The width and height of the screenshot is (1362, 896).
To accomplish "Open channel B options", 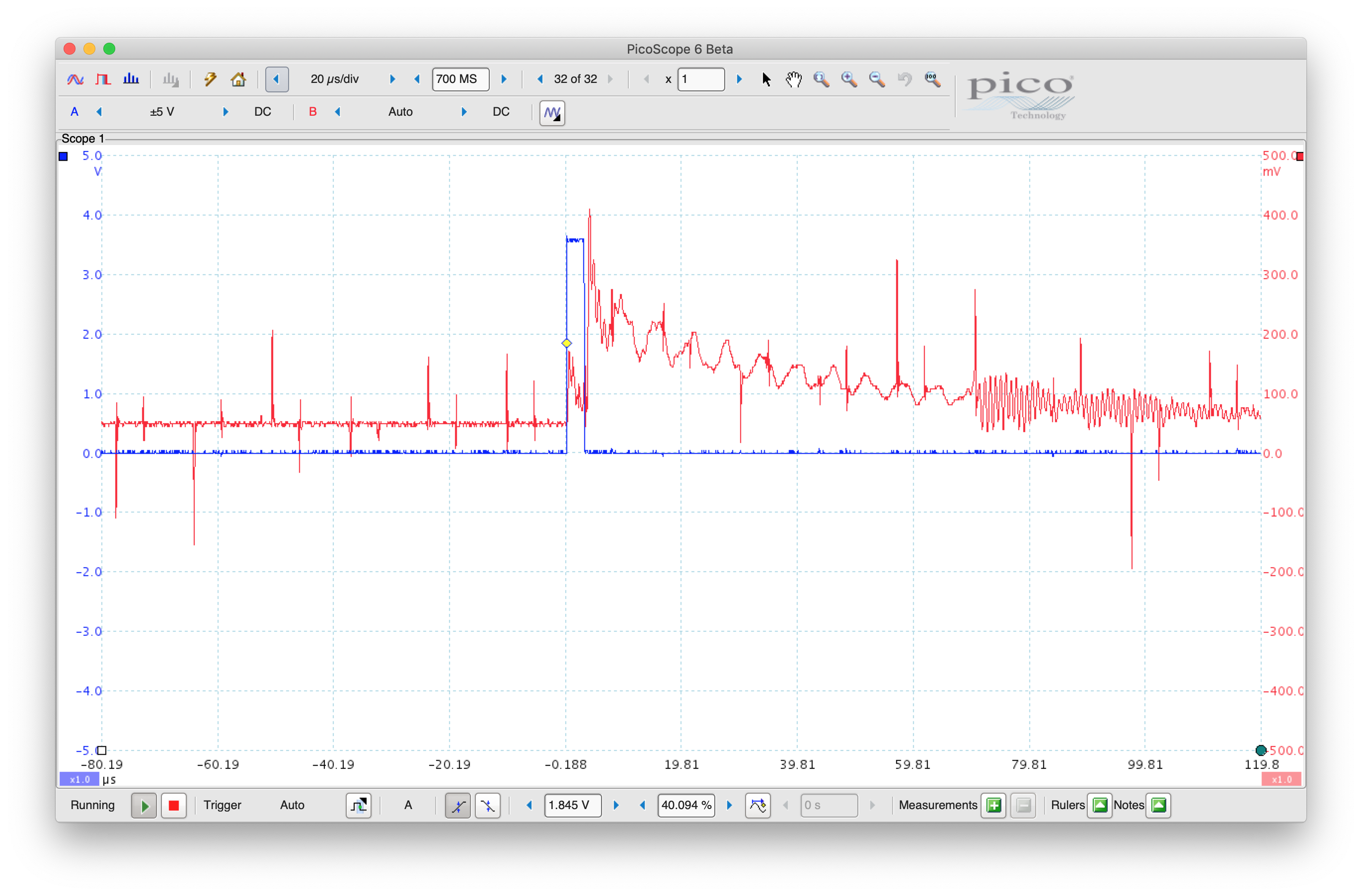I will [x=312, y=112].
